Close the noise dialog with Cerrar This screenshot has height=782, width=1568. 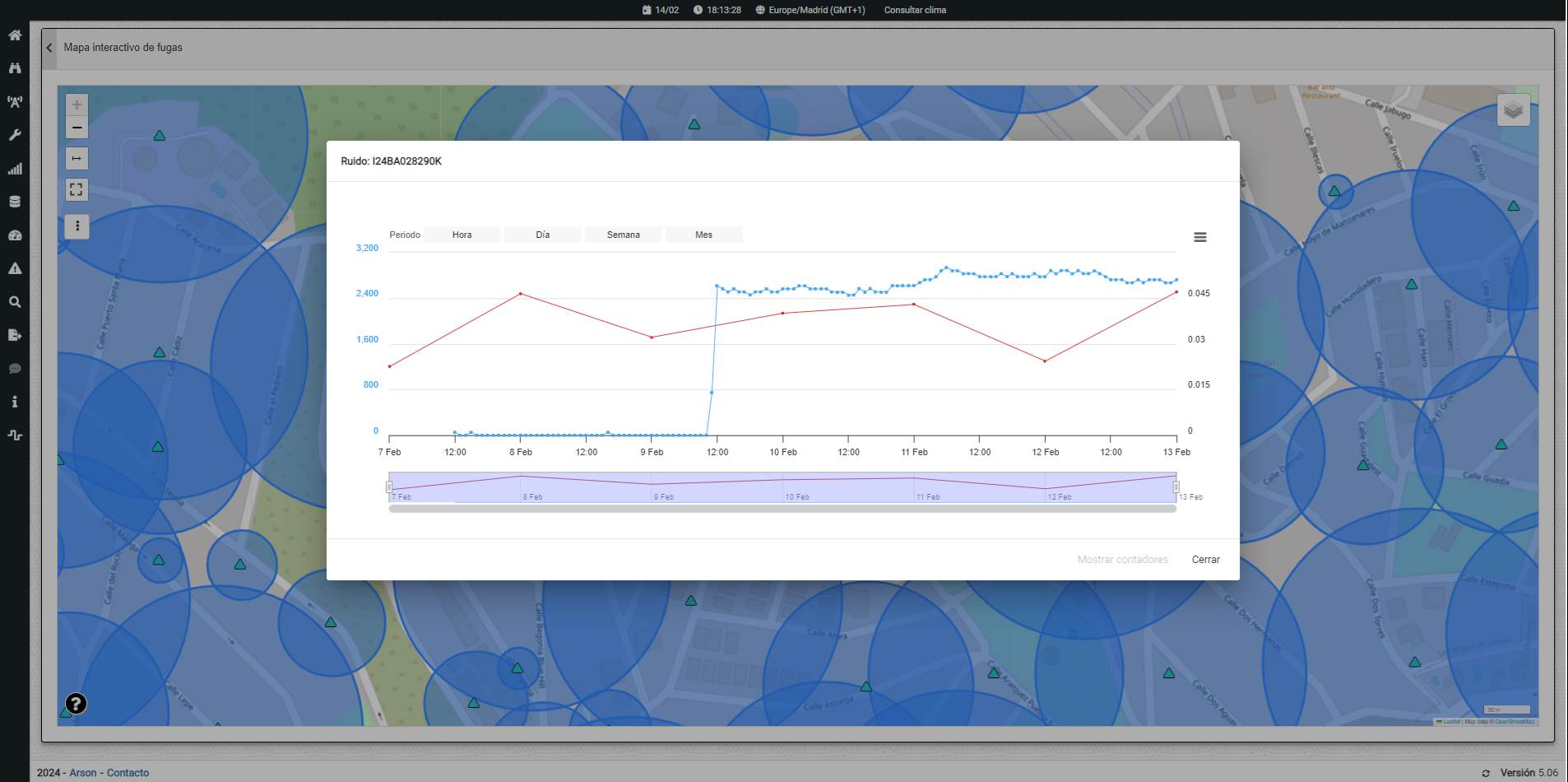[x=1205, y=560]
